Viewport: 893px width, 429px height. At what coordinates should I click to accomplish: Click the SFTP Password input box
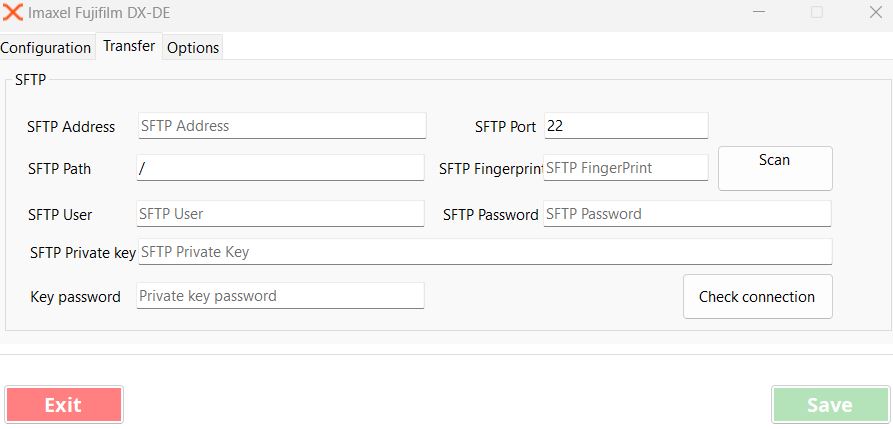687,214
